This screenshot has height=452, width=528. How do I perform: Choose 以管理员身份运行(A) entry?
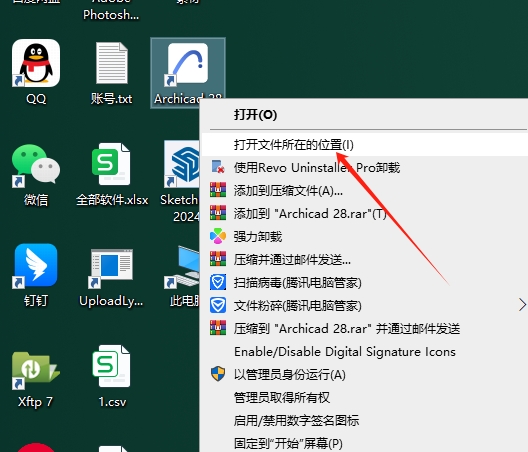point(364,374)
